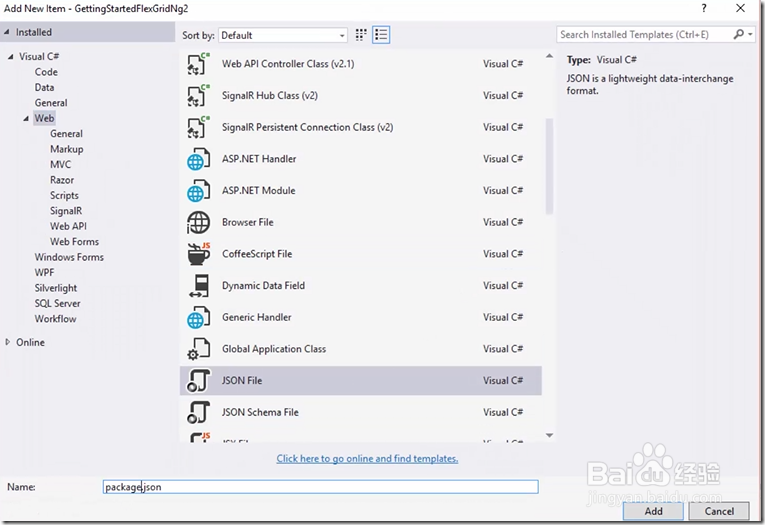This screenshot has width=765, height=525.
Task: Open the help question mark button
Action: [704, 8]
